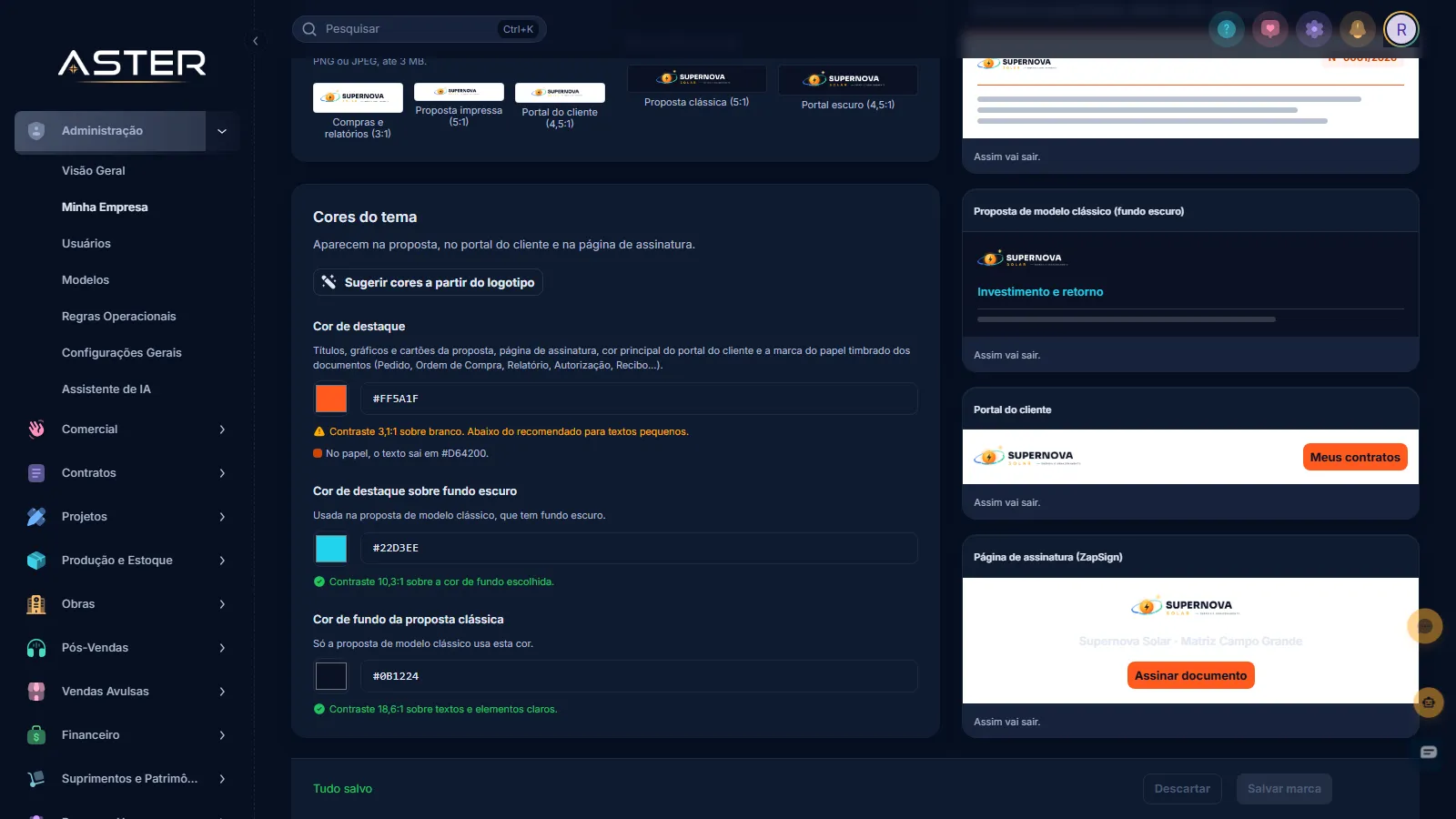Click the #FF5A1F hex input field

[639, 399]
